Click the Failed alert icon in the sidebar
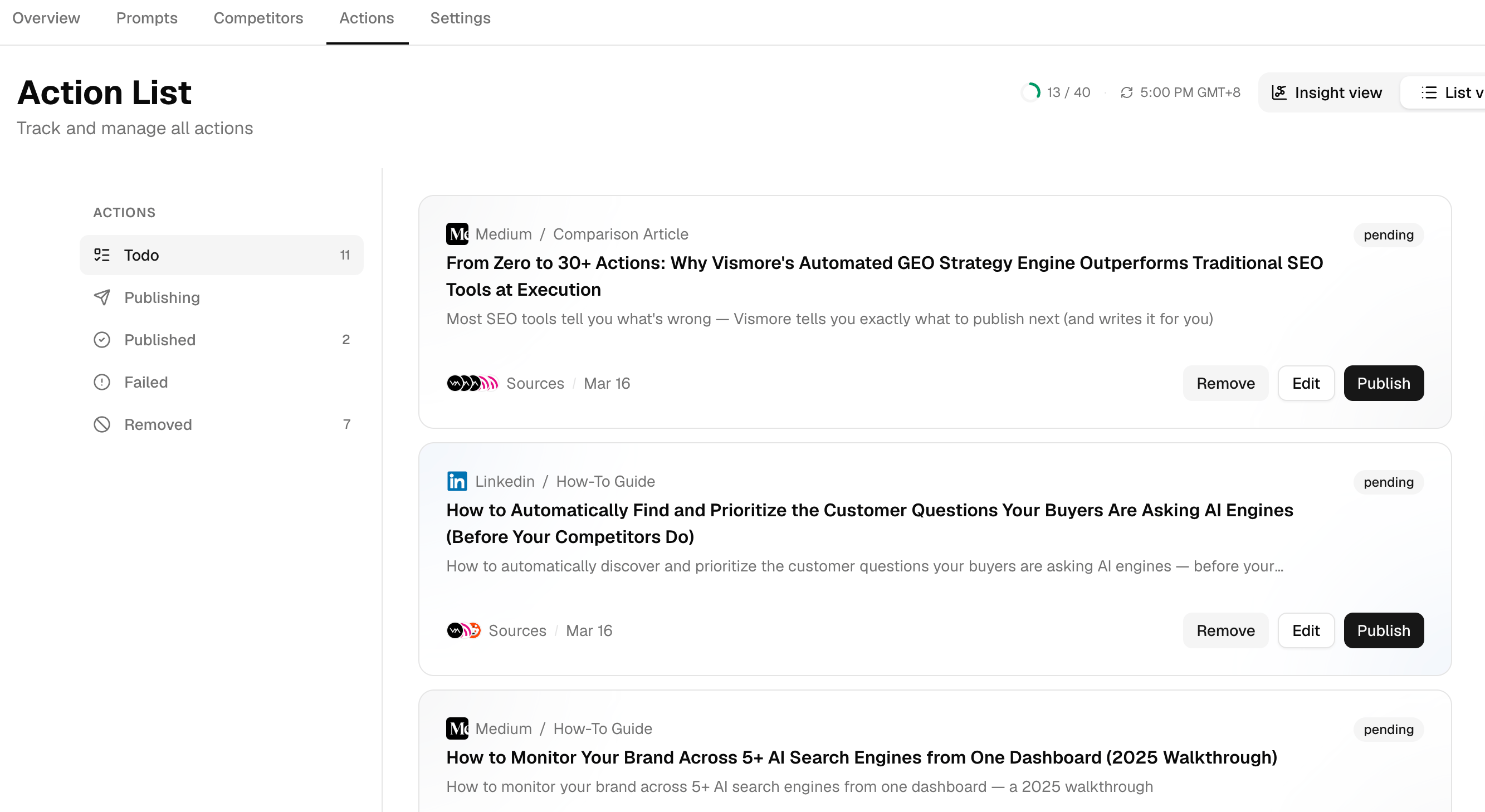 [102, 382]
